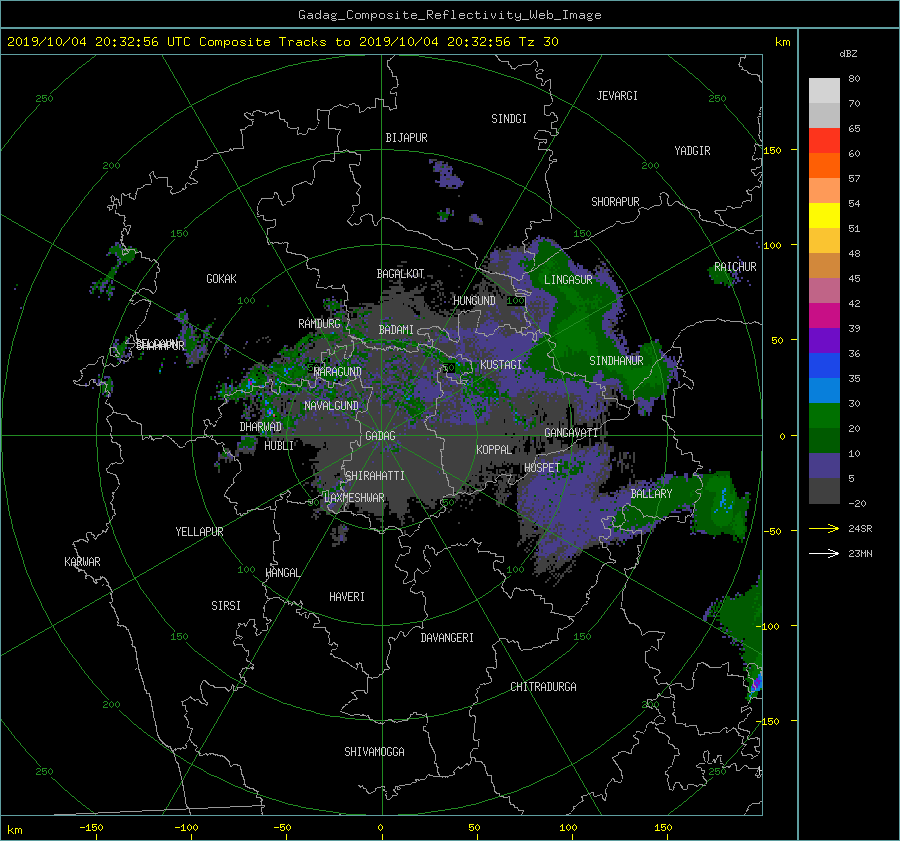The image size is (900, 841).
Task: Click the HUBLI city label
Action: (x=279, y=446)
